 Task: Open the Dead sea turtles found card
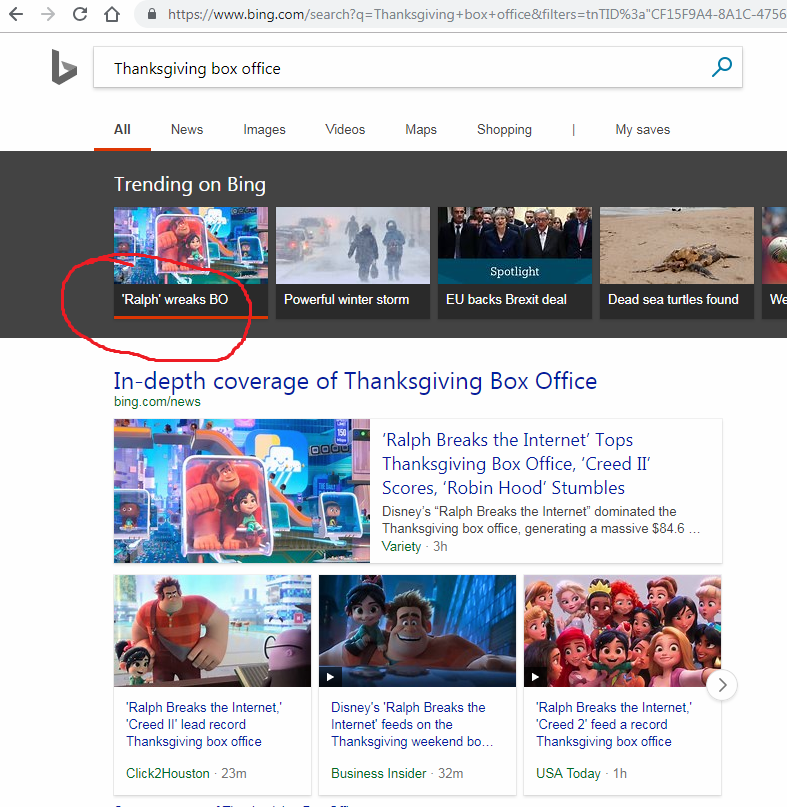(x=677, y=262)
